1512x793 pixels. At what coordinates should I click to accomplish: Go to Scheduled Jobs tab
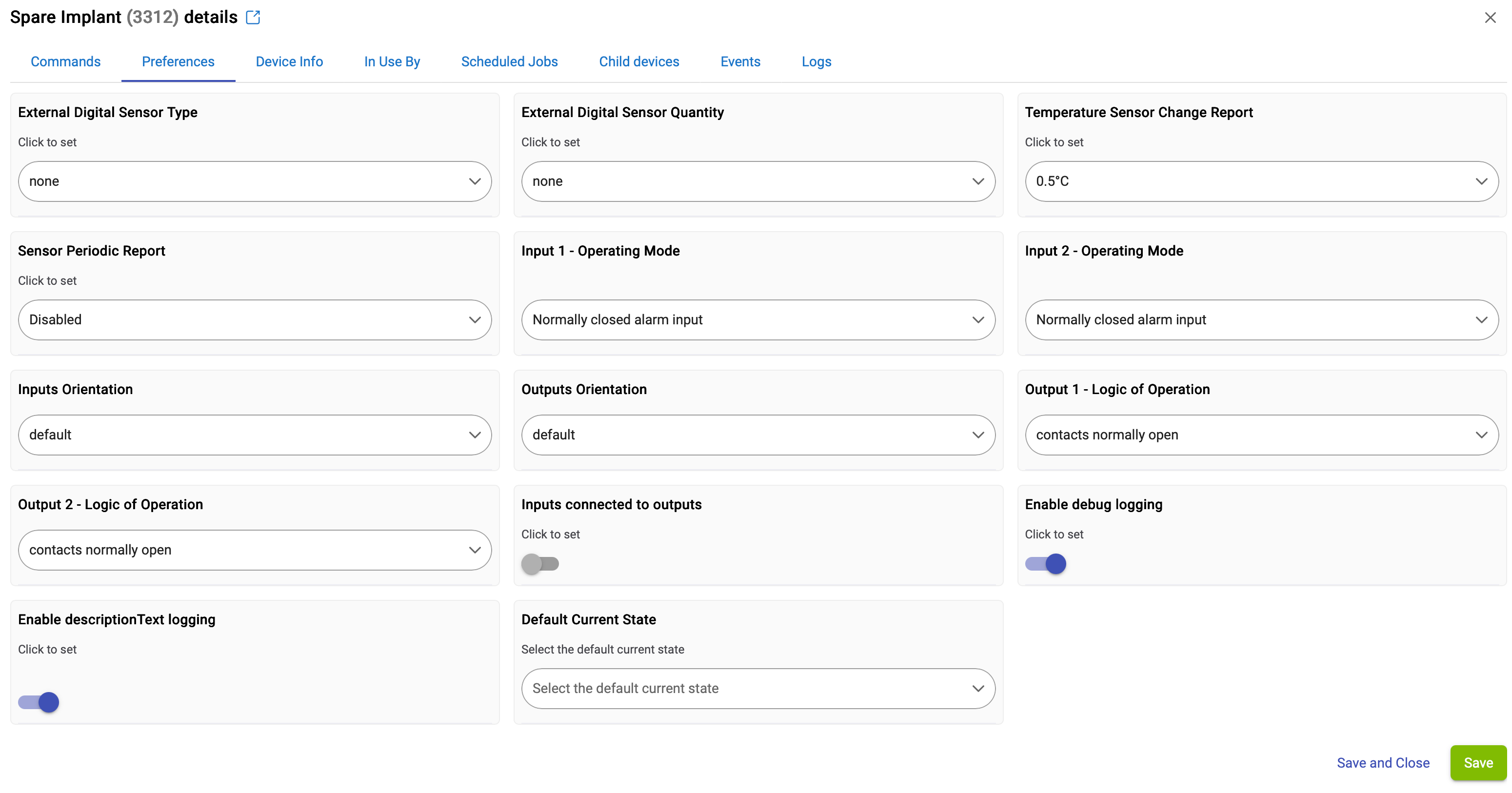pyautogui.click(x=510, y=61)
